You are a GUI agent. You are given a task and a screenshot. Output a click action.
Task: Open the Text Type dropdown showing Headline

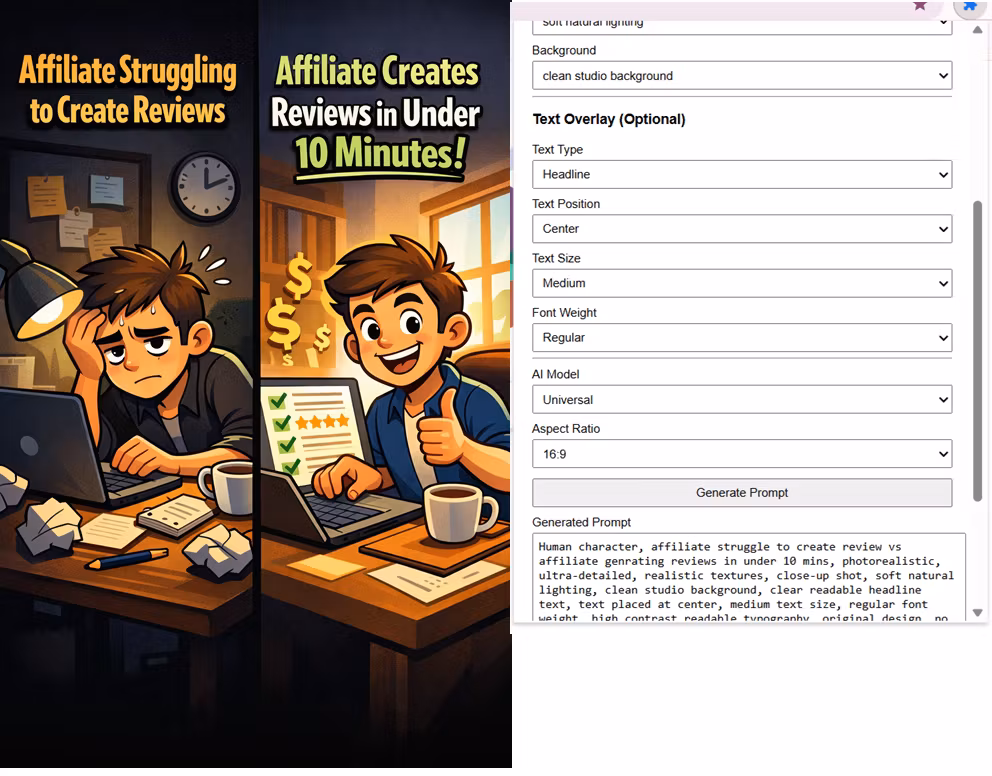point(741,175)
